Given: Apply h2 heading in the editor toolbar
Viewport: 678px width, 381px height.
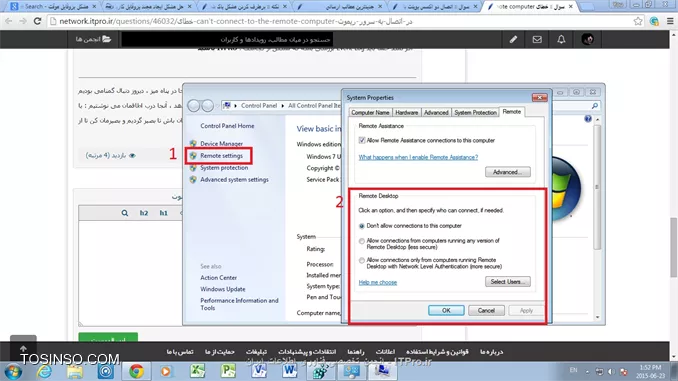Looking at the screenshot, I should click(144, 213).
